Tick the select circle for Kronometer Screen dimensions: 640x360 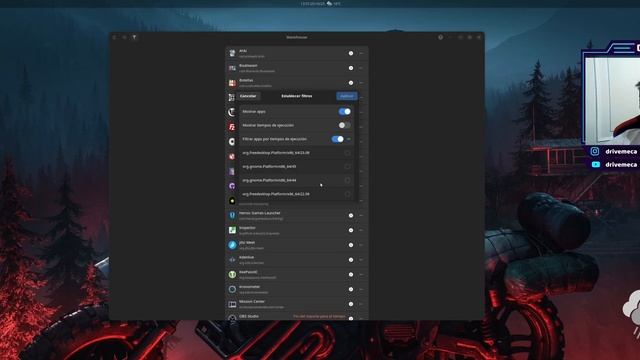point(351,289)
